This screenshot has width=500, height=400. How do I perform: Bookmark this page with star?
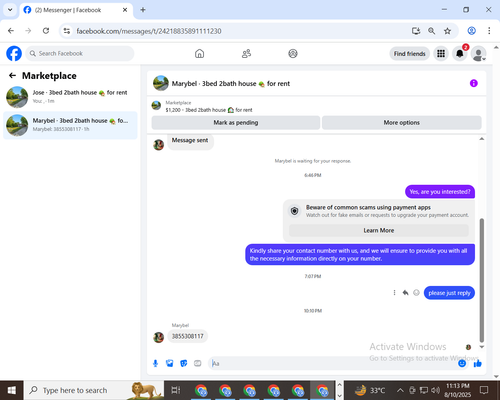447,31
